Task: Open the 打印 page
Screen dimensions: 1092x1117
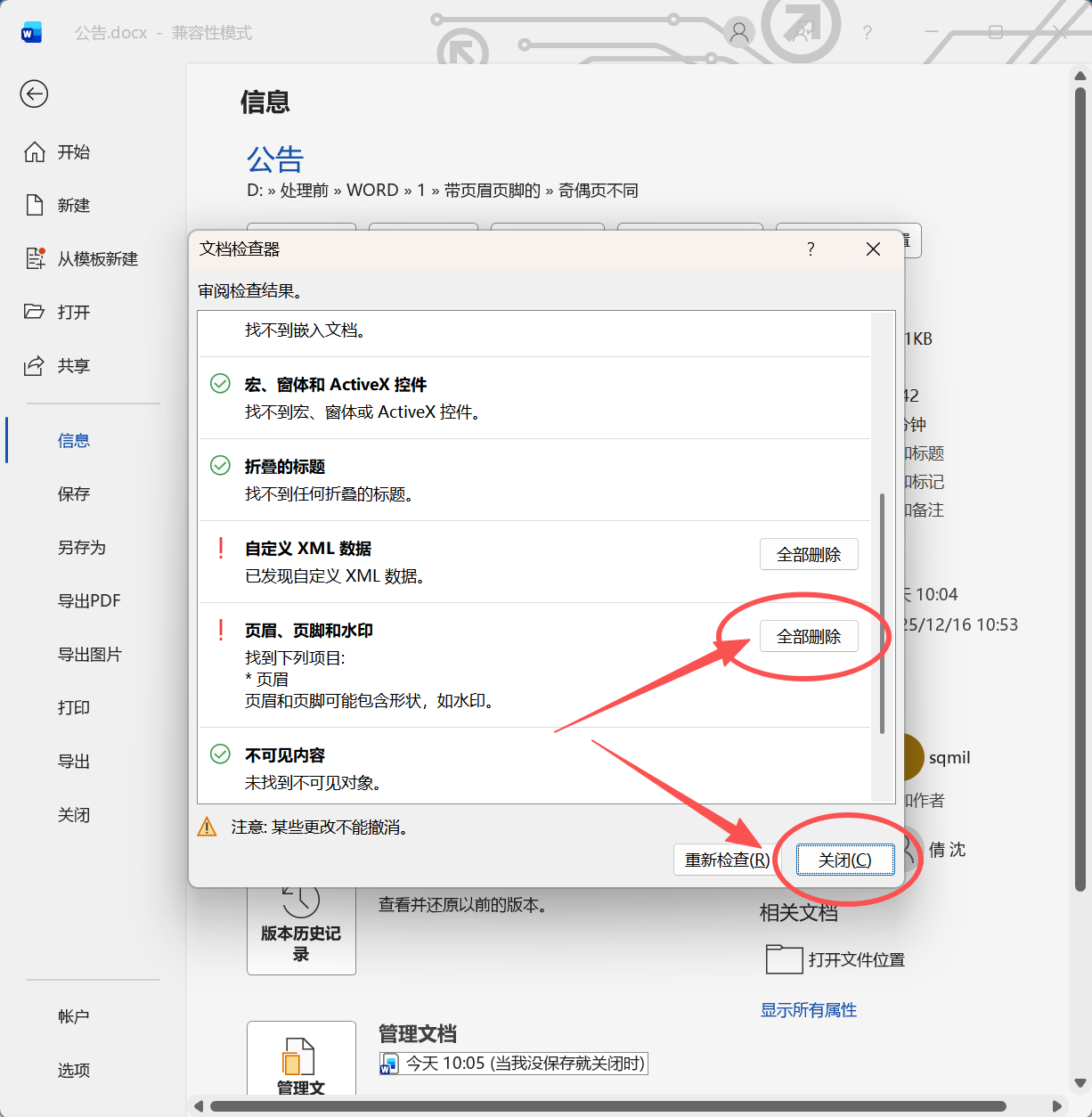Action: [74, 708]
